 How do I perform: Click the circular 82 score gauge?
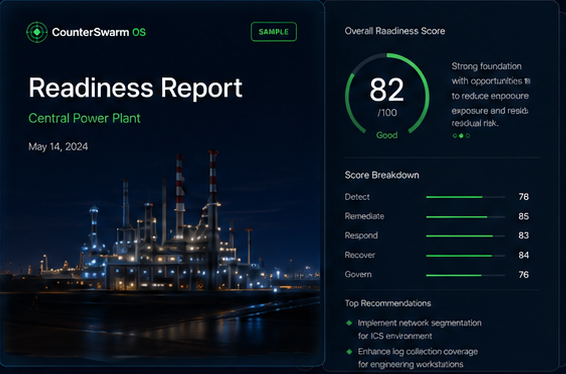click(387, 95)
